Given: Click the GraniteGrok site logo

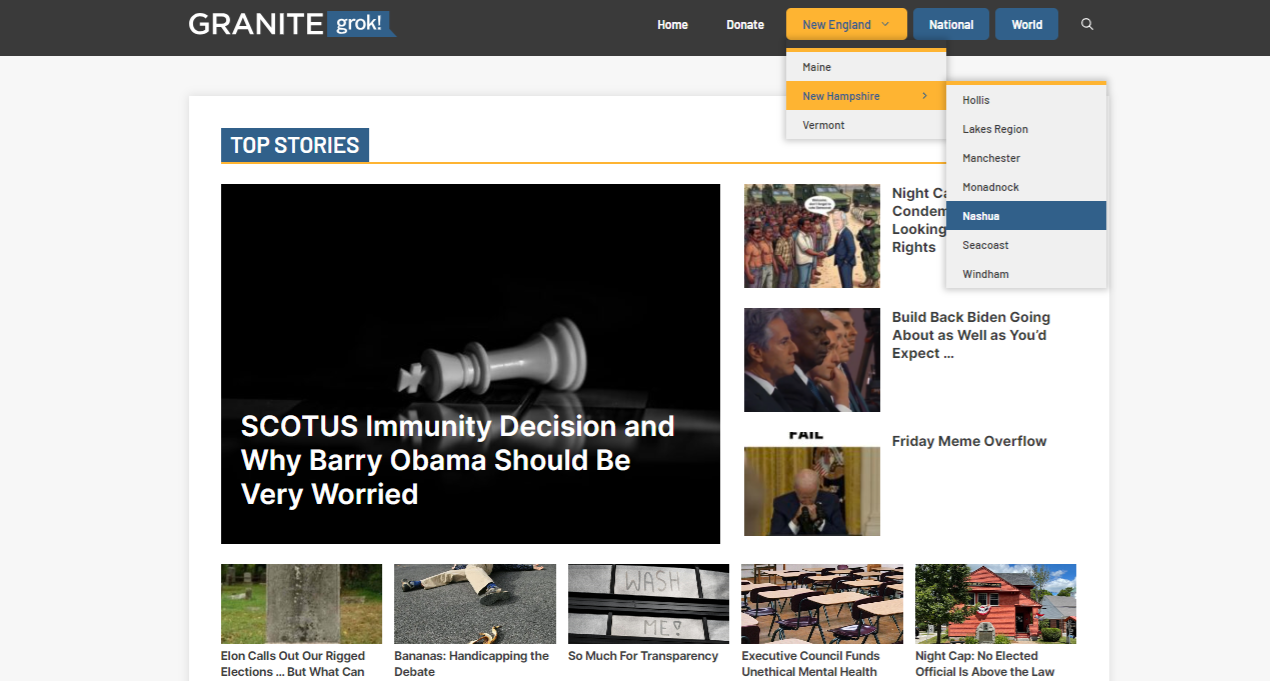Looking at the screenshot, I should click(292, 24).
